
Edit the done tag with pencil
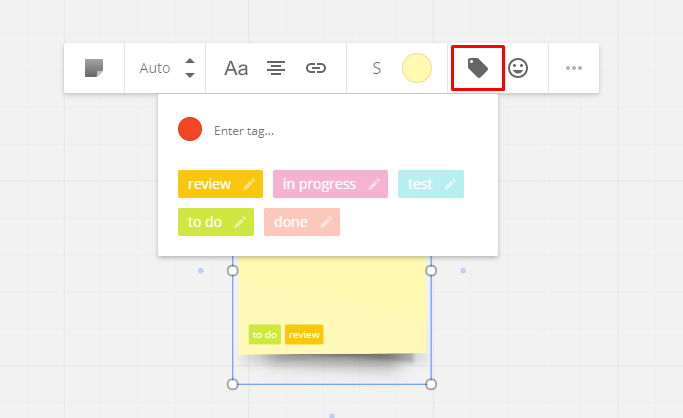click(326, 222)
